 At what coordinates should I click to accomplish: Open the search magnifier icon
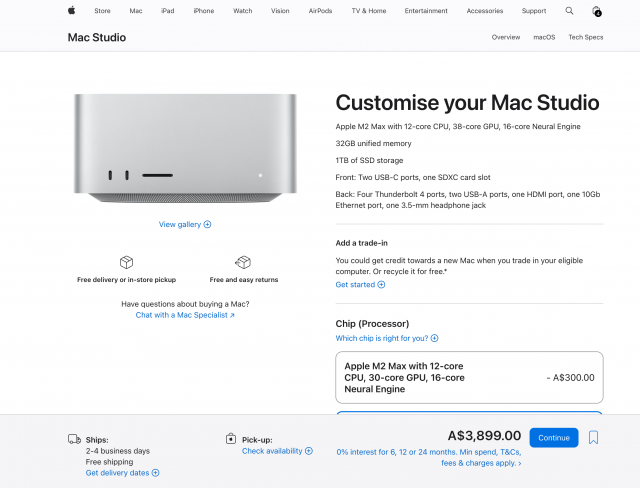coord(569,11)
